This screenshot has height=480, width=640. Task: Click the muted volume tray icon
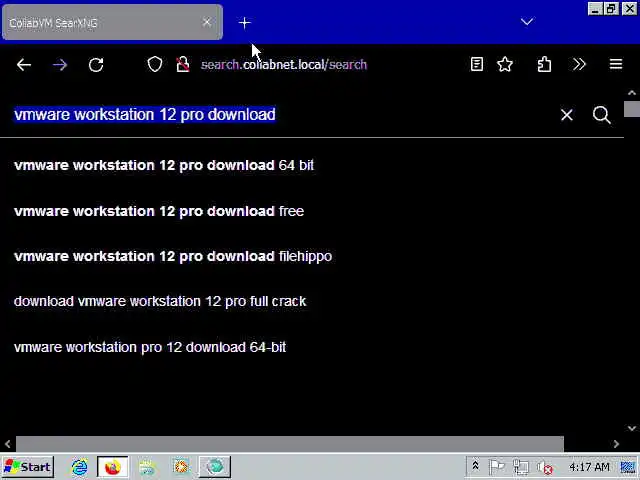pos(544,467)
